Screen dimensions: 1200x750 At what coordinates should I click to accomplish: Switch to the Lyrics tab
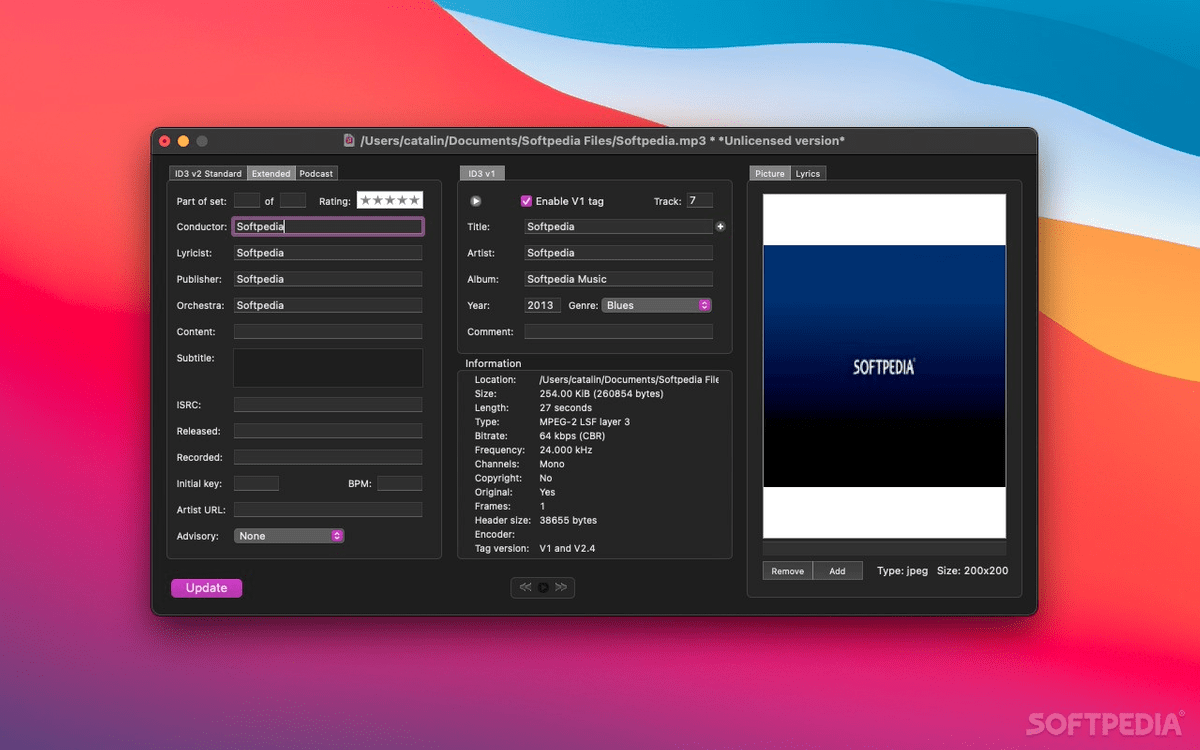807,172
